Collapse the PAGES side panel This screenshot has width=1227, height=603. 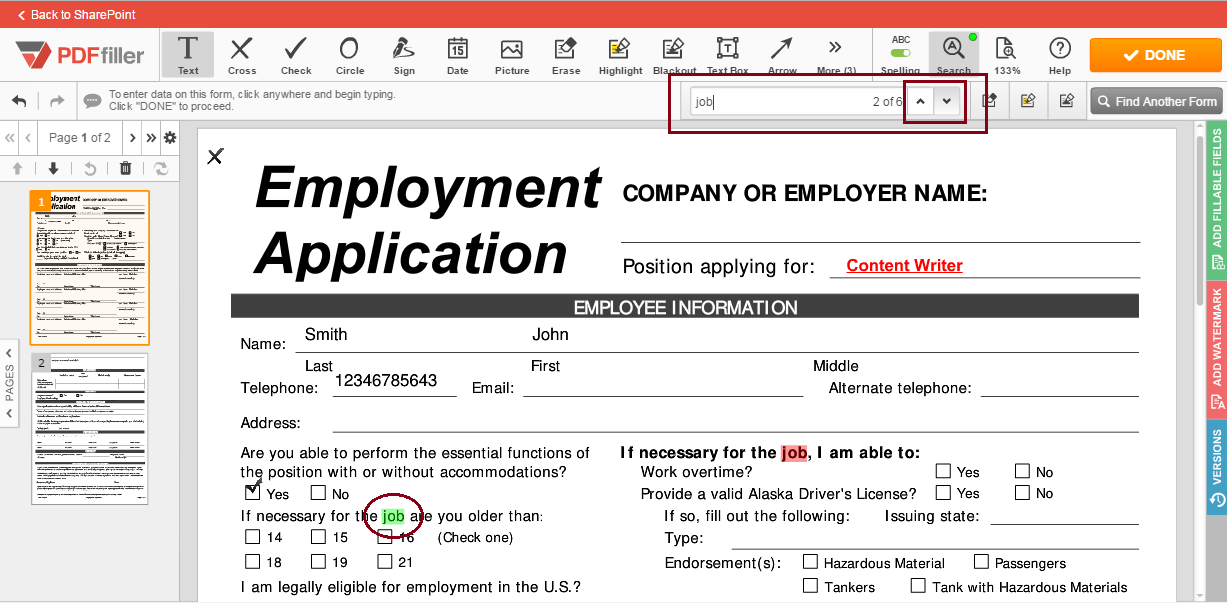click(10, 382)
